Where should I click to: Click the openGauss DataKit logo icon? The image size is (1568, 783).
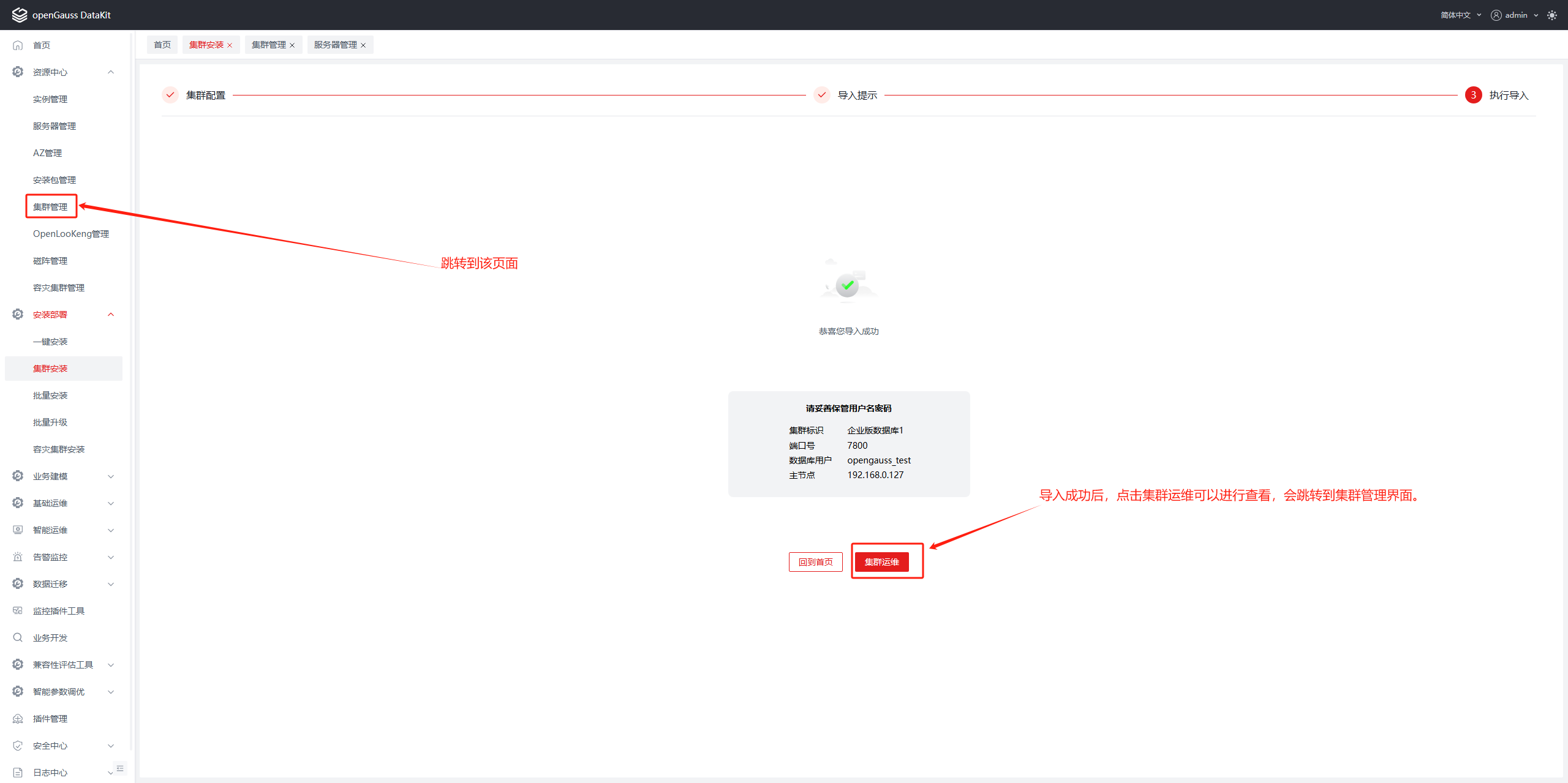click(x=19, y=15)
